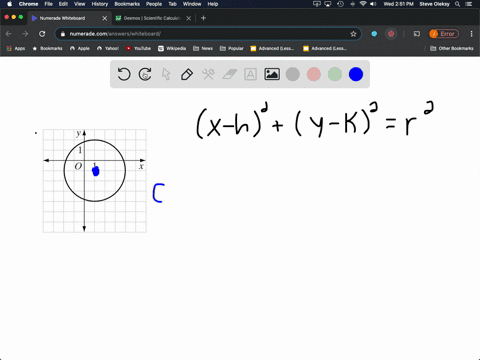Click the AirPlay display icon in menu bar
This screenshot has width=480, height=360.
328,4
